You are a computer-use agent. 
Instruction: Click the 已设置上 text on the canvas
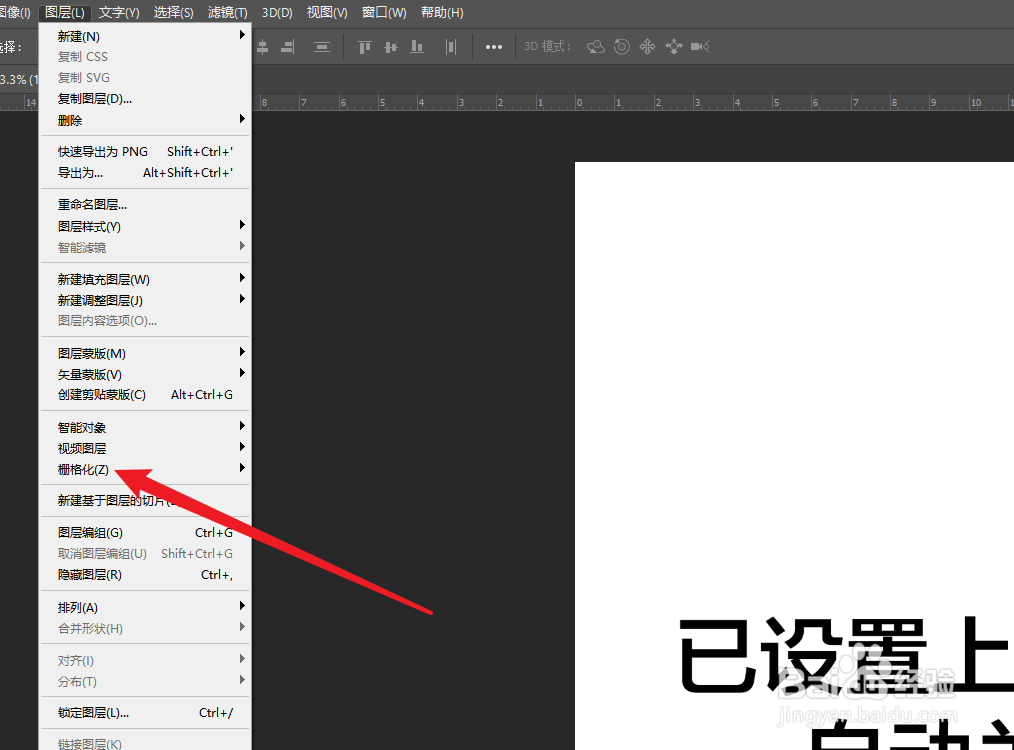click(x=846, y=655)
